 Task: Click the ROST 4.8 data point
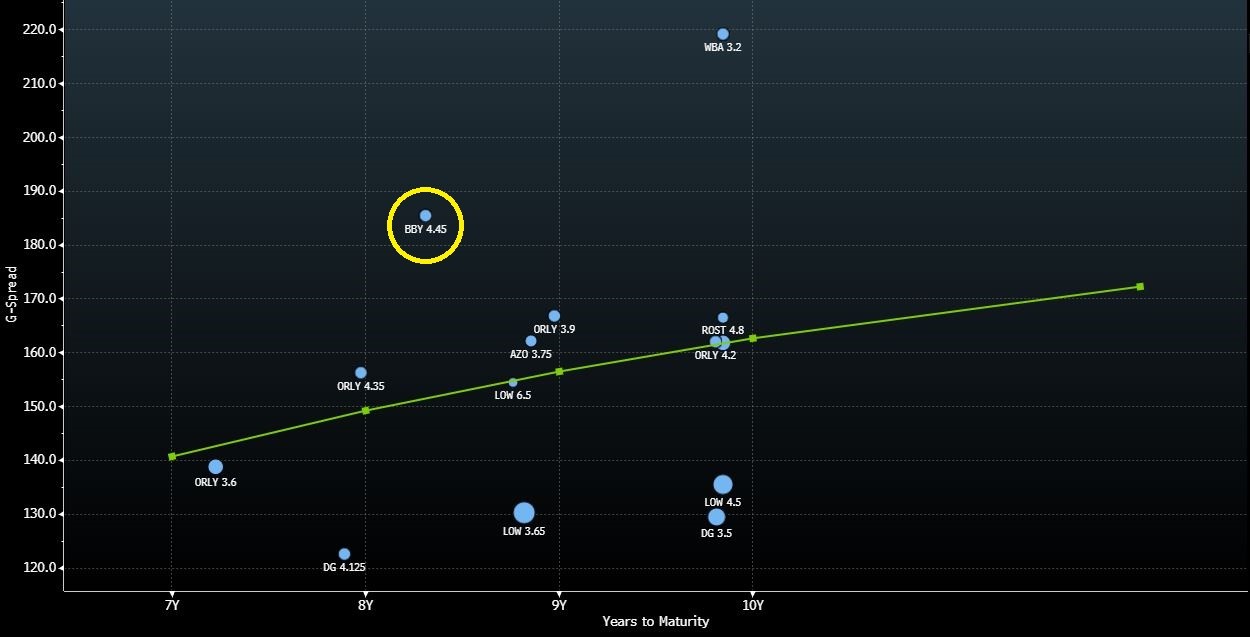[723, 318]
